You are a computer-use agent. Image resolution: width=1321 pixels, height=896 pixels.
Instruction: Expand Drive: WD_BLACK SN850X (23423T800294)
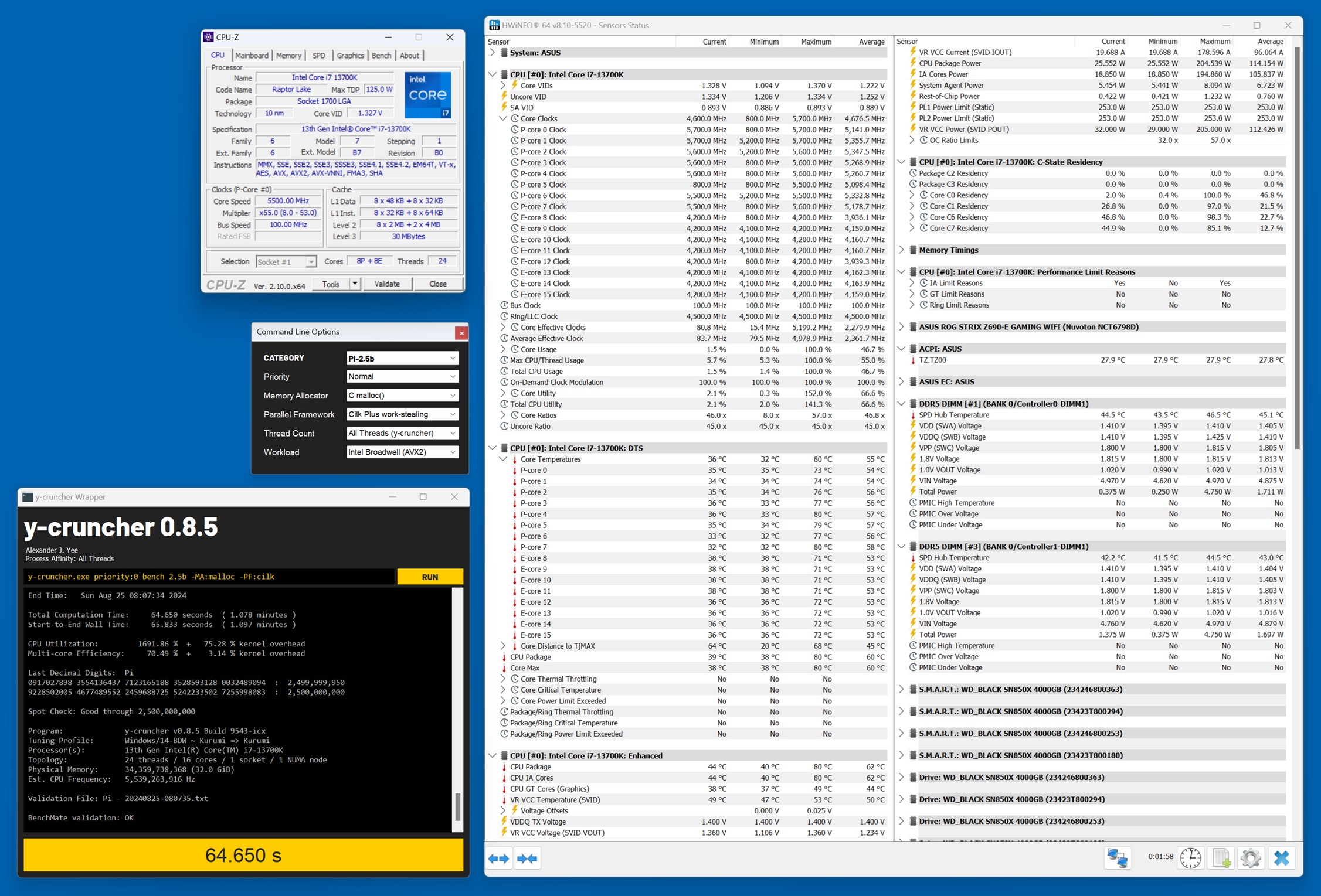click(x=902, y=799)
